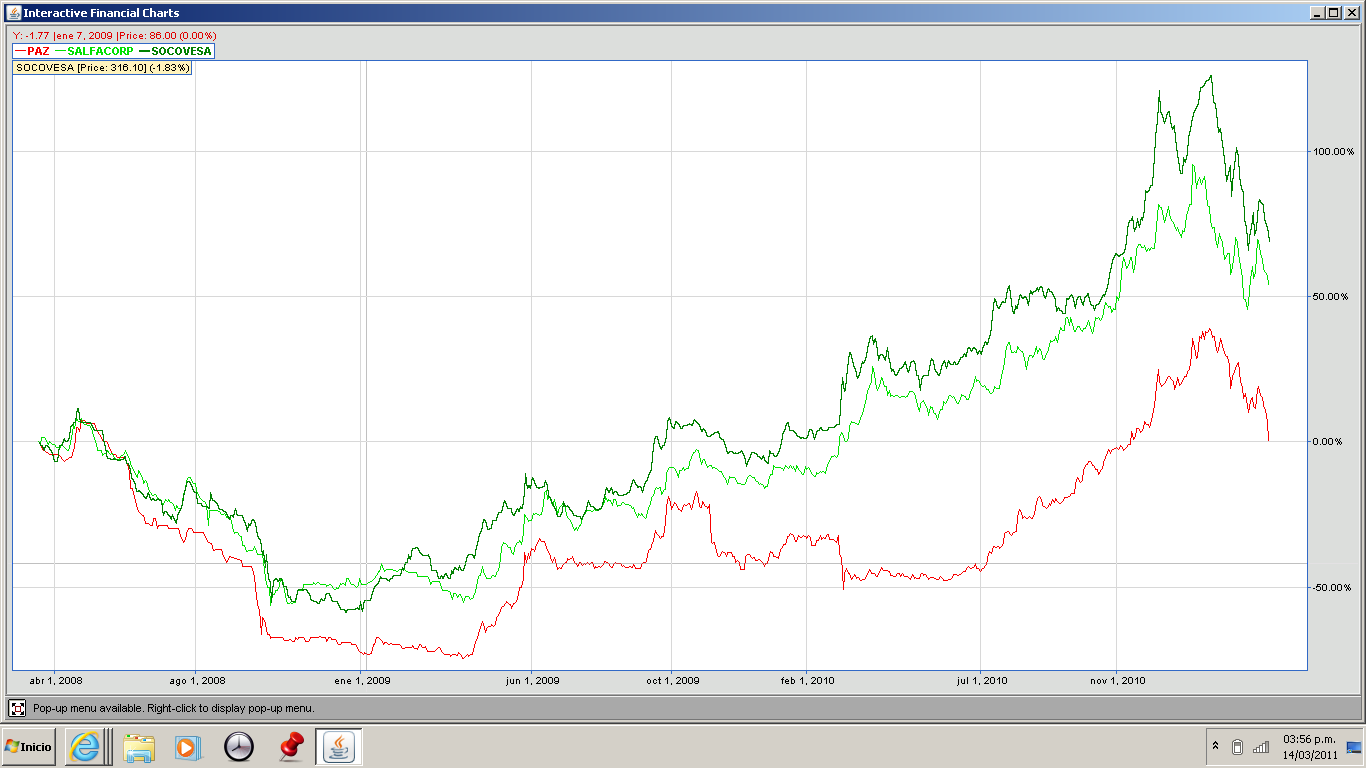Image resolution: width=1366 pixels, height=768 pixels.
Task: Maximize the Interactive Financial Charts window
Action: (x=1333, y=13)
